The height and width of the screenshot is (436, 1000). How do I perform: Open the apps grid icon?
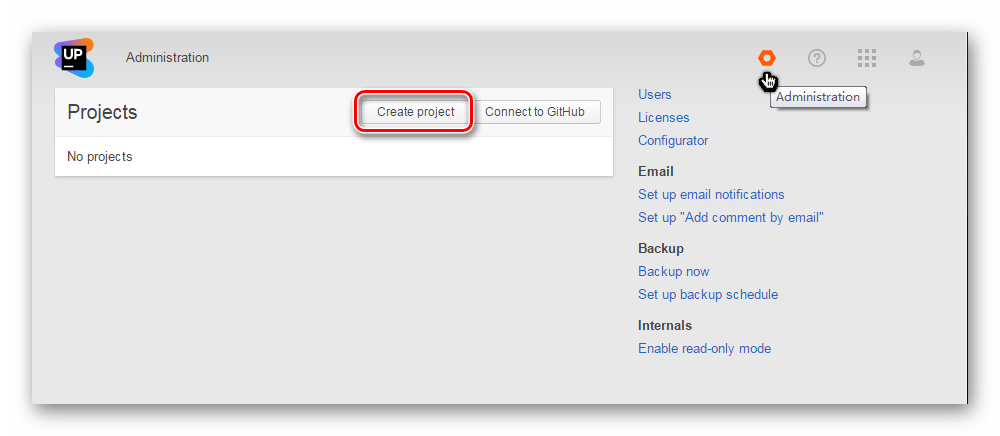(867, 58)
